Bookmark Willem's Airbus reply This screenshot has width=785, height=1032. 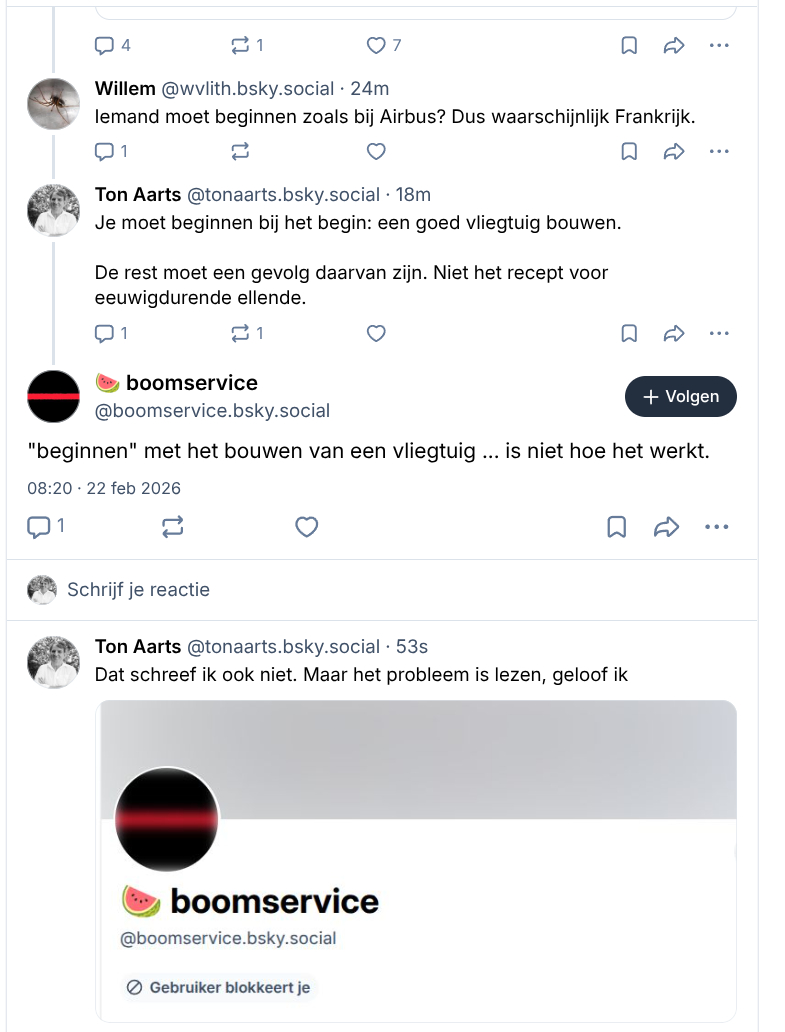[x=629, y=152]
